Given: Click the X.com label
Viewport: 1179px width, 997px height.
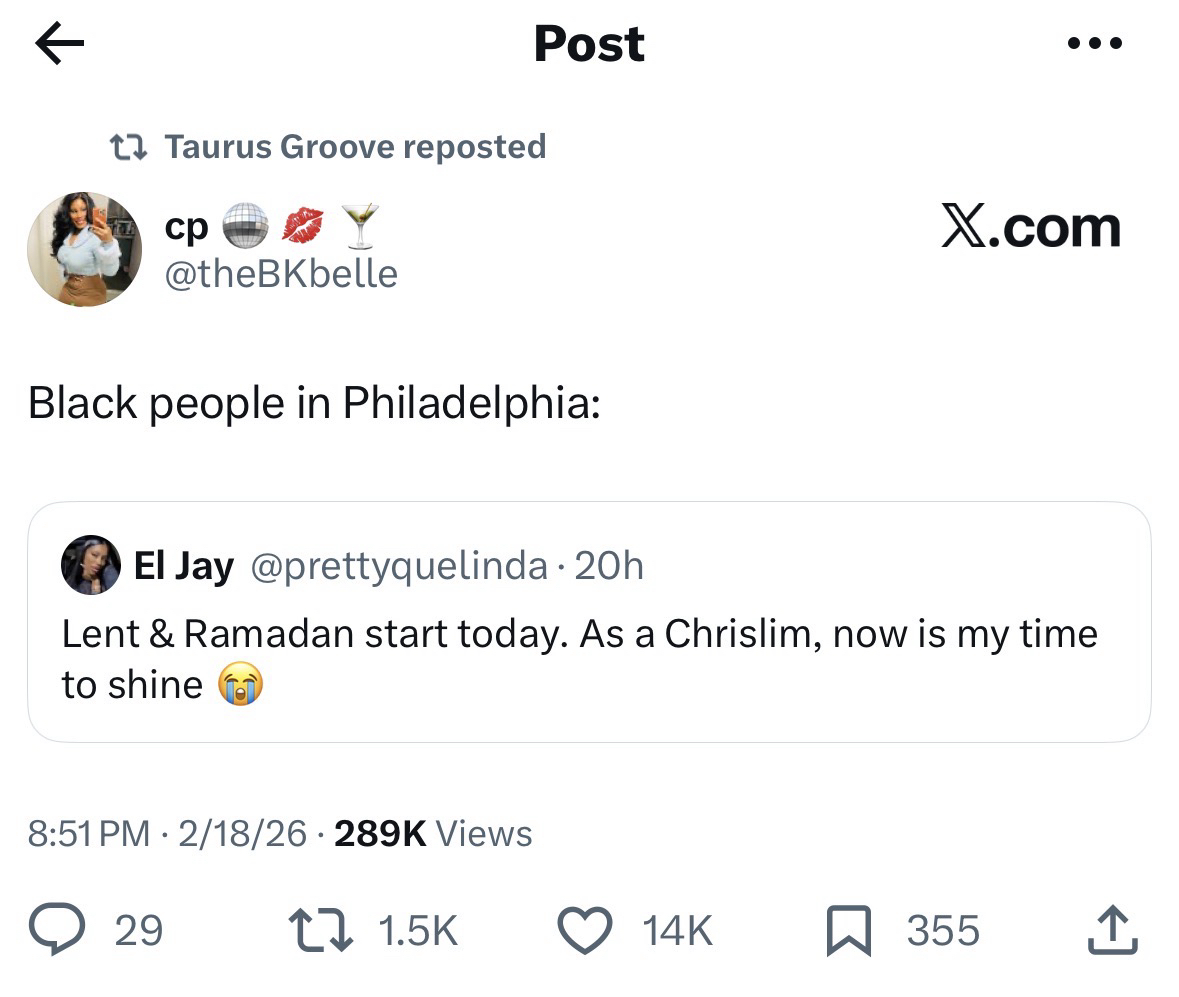Looking at the screenshot, I should tap(1030, 228).
